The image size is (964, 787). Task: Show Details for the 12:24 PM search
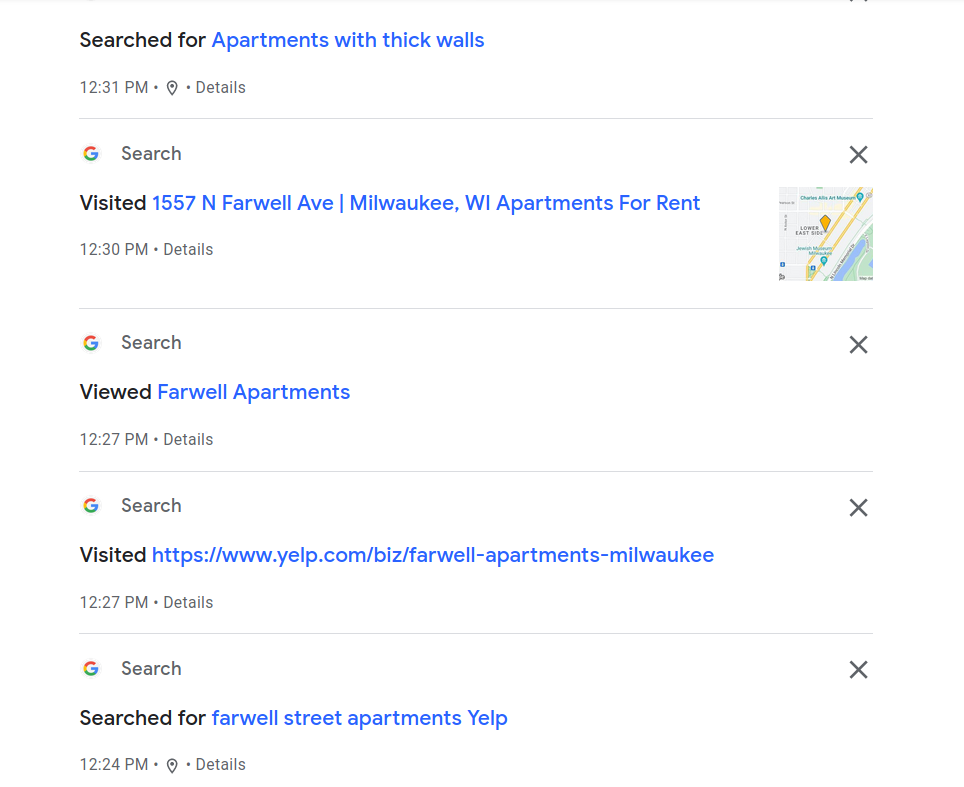220,765
